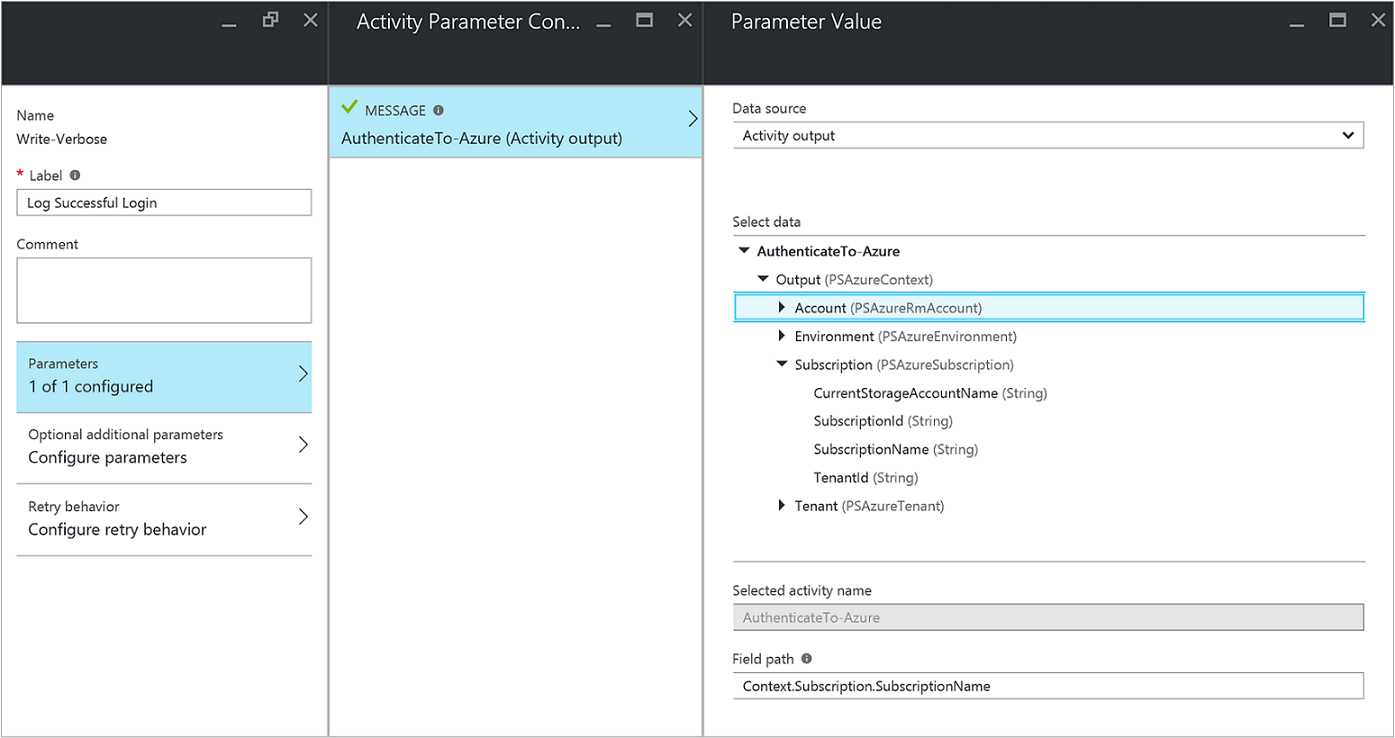Close the Write-Verbose activity blade
Image resolution: width=1395 pixels, height=738 pixels.
[311, 20]
